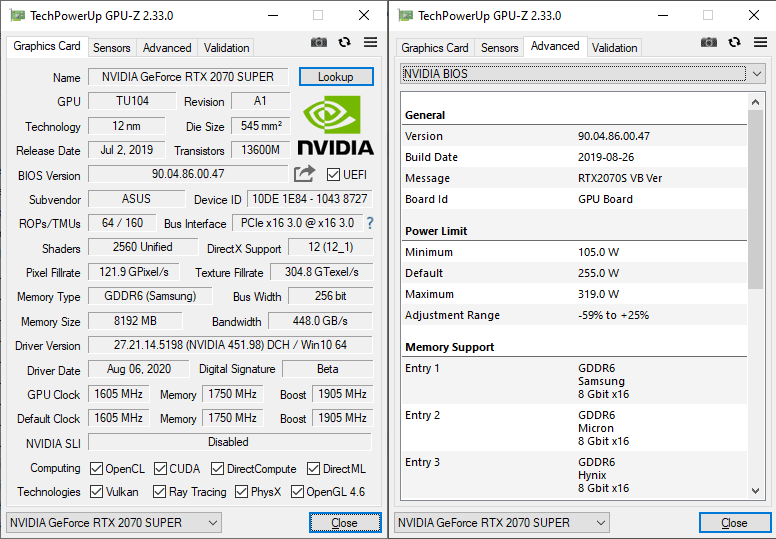Click Entry 1 Samsung memory row
Viewport: 776px width, 539px height.
pos(574,381)
